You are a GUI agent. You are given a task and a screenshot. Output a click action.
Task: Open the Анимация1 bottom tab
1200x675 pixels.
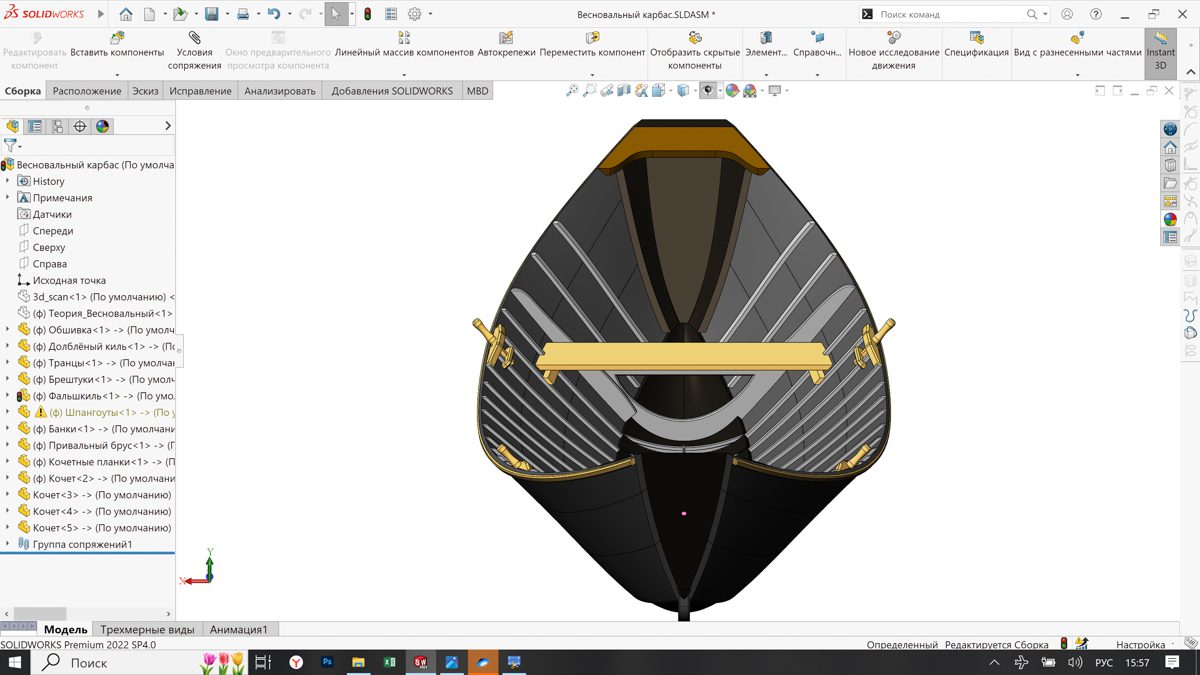click(x=238, y=630)
